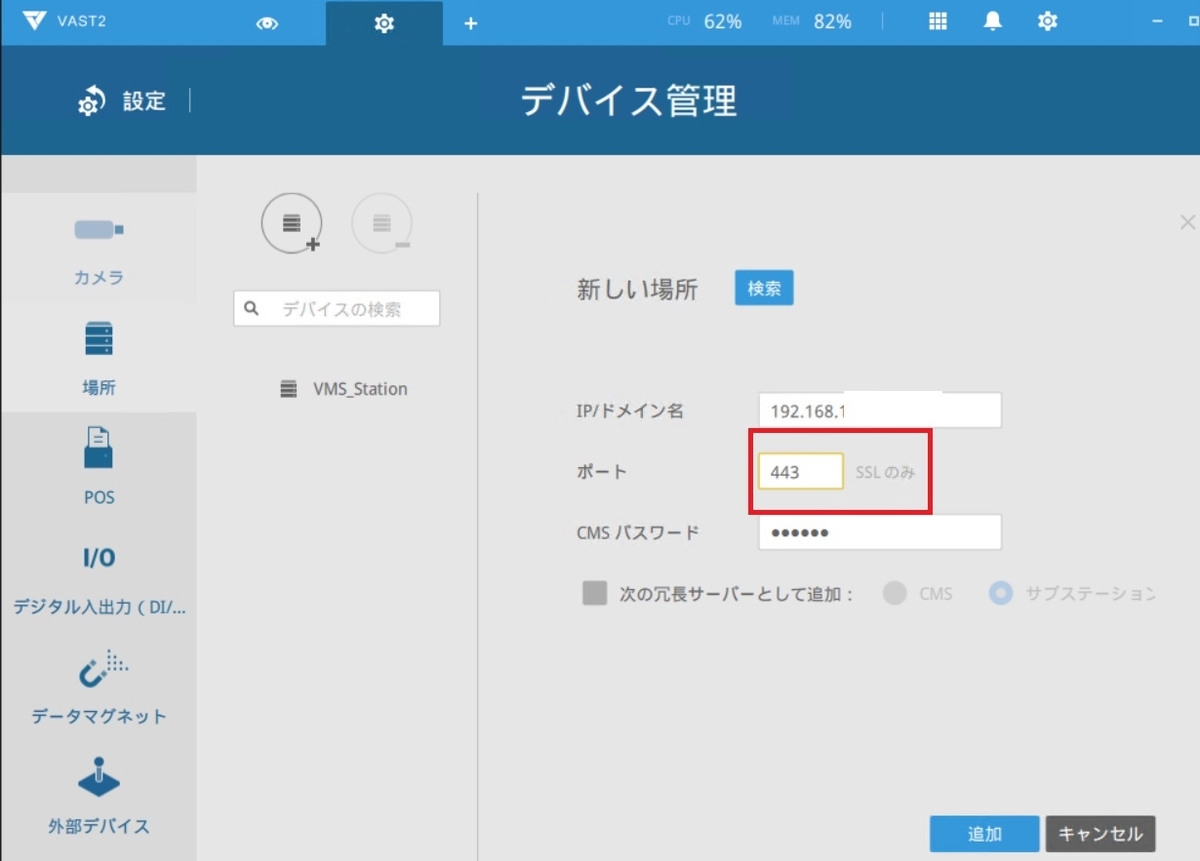
Task: Click the add station icon with plus
Action: pyautogui.click(x=292, y=224)
